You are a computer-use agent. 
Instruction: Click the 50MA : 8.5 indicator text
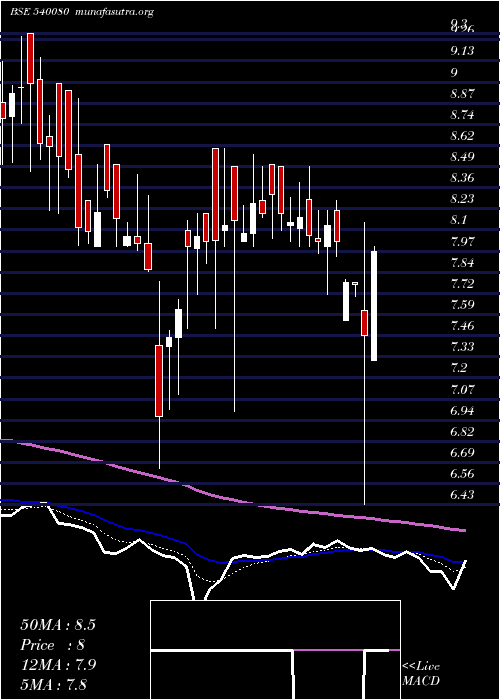(58, 625)
